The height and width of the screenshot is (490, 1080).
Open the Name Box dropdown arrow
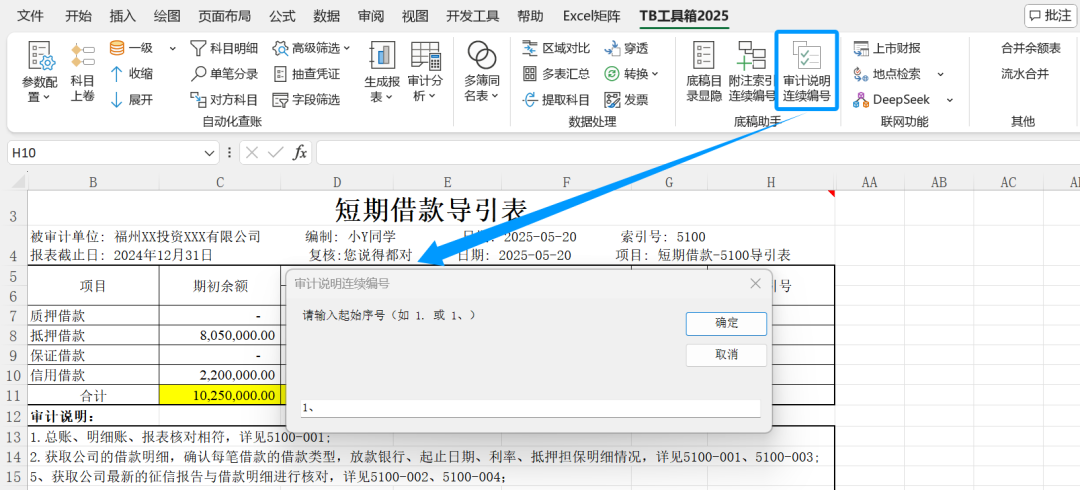click(210, 153)
